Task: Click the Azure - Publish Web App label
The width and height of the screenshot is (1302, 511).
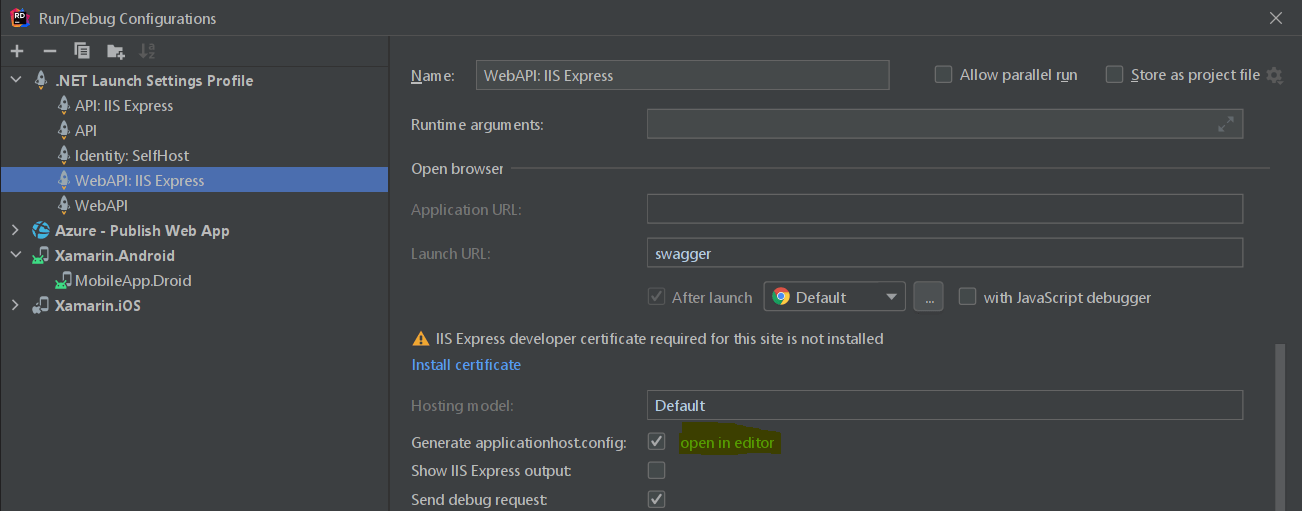Action: tap(142, 230)
